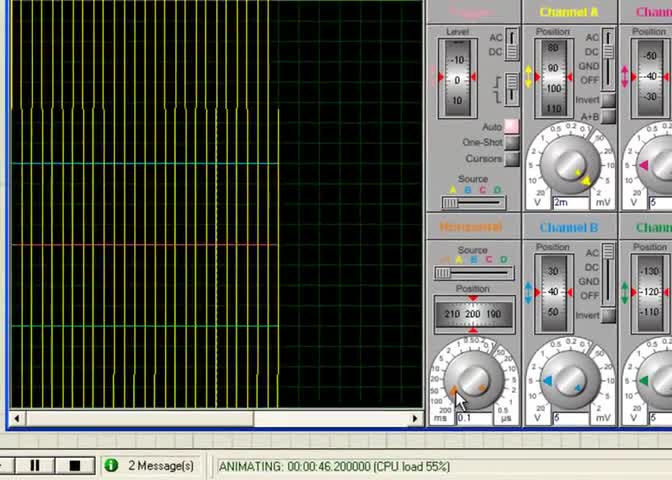Set trigger edge polarity switch

pyautogui.click(x=512, y=89)
